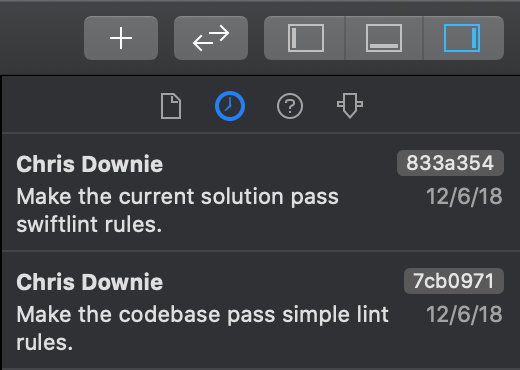The height and width of the screenshot is (370, 520).
Task: Select the History inspector clock icon
Action: pyautogui.click(x=230, y=106)
